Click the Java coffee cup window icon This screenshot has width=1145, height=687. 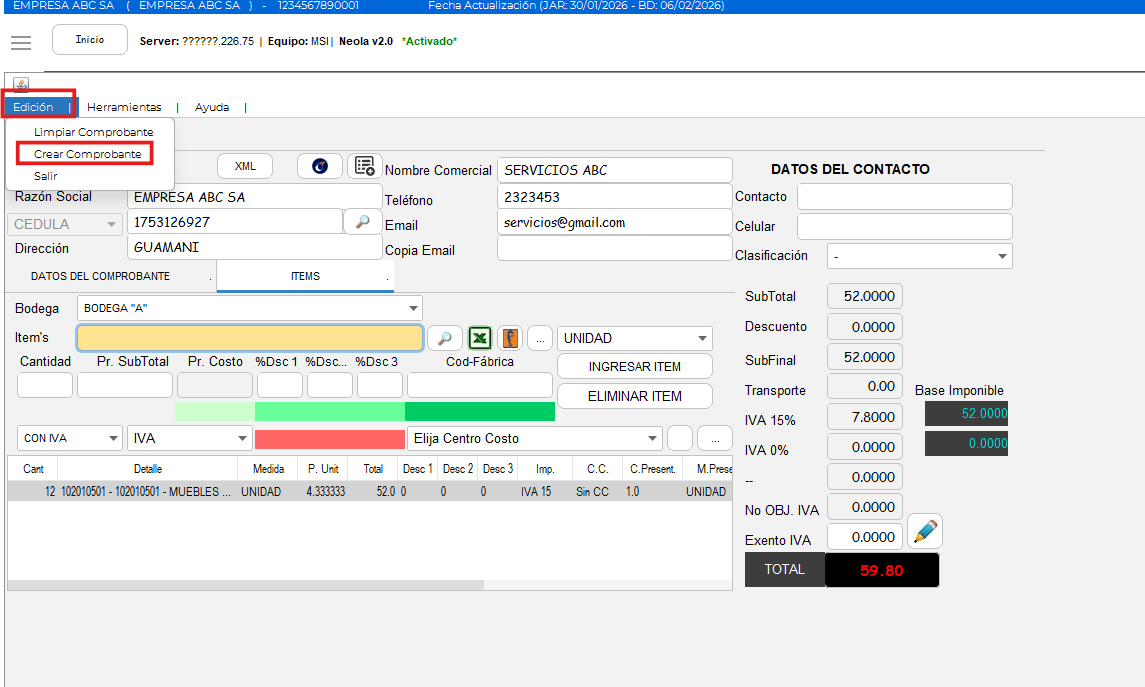[x=21, y=84]
